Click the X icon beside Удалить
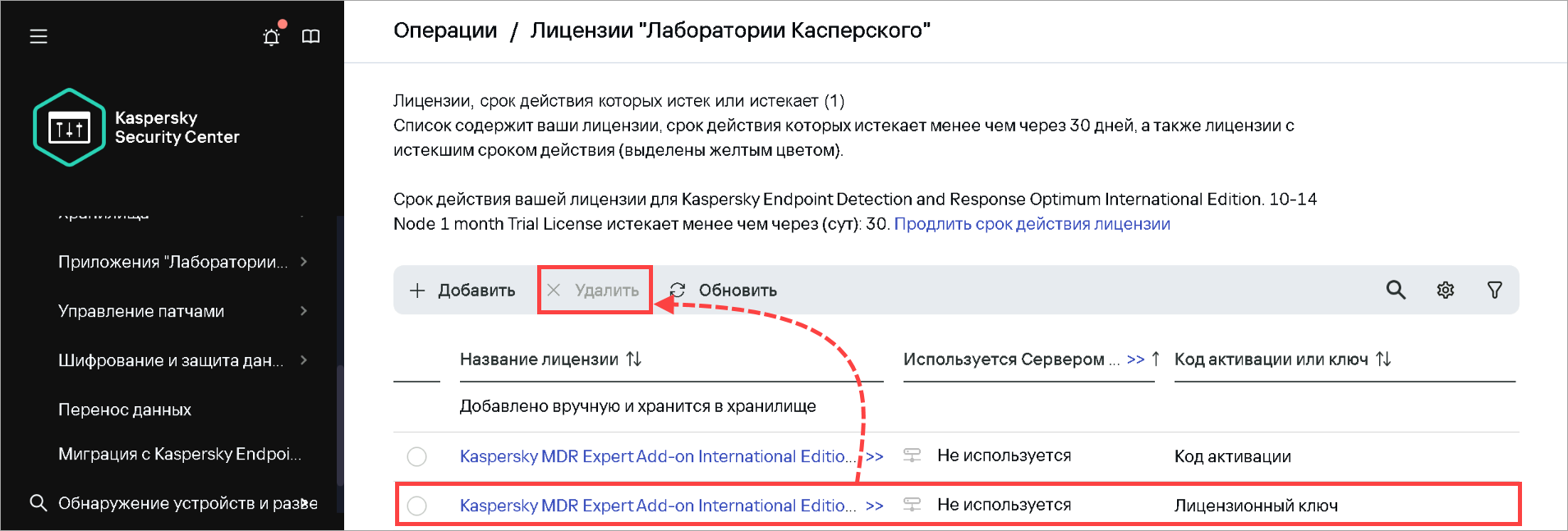The width and height of the screenshot is (1568, 531). [x=554, y=290]
